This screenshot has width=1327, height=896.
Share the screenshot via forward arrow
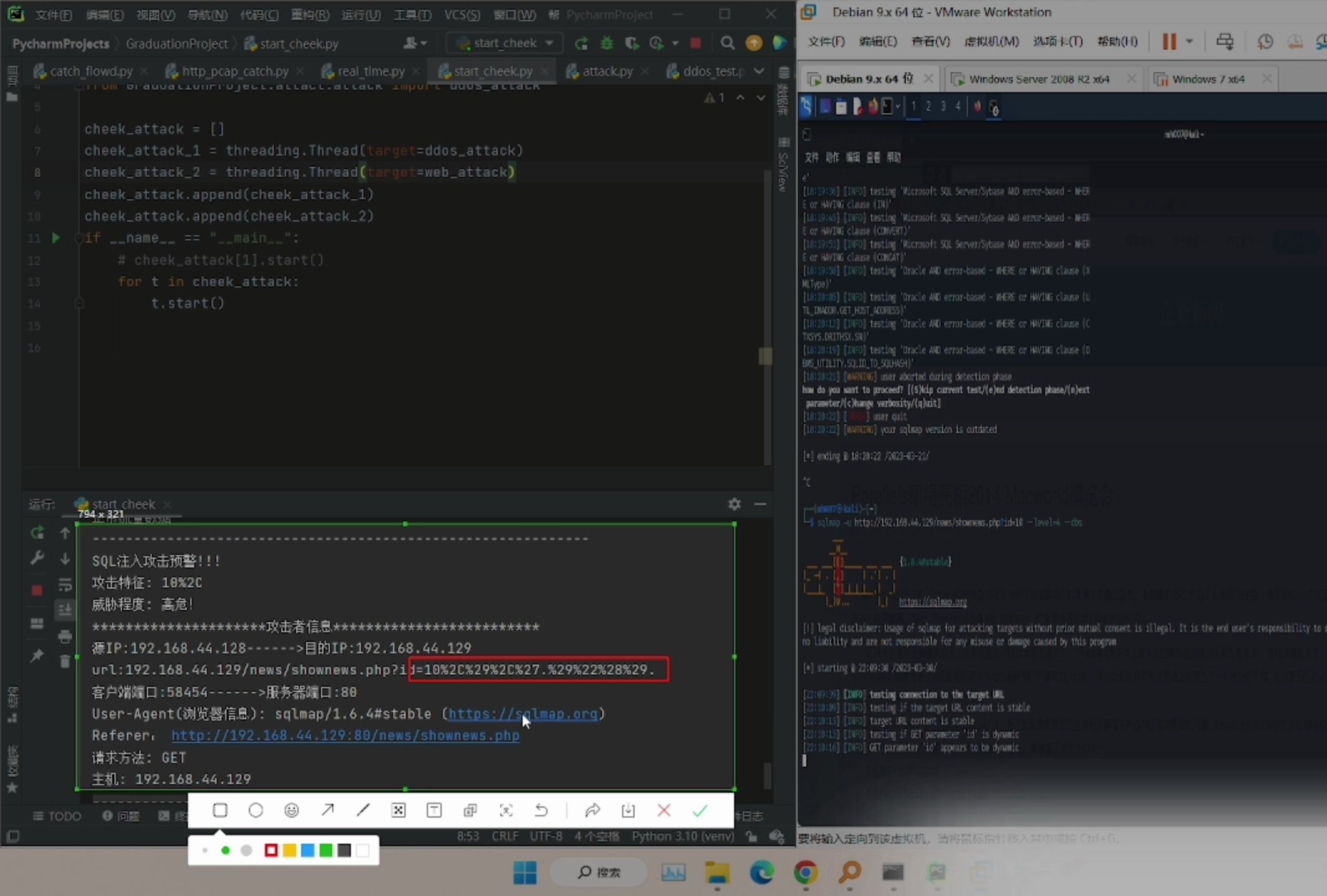[x=592, y=810]
